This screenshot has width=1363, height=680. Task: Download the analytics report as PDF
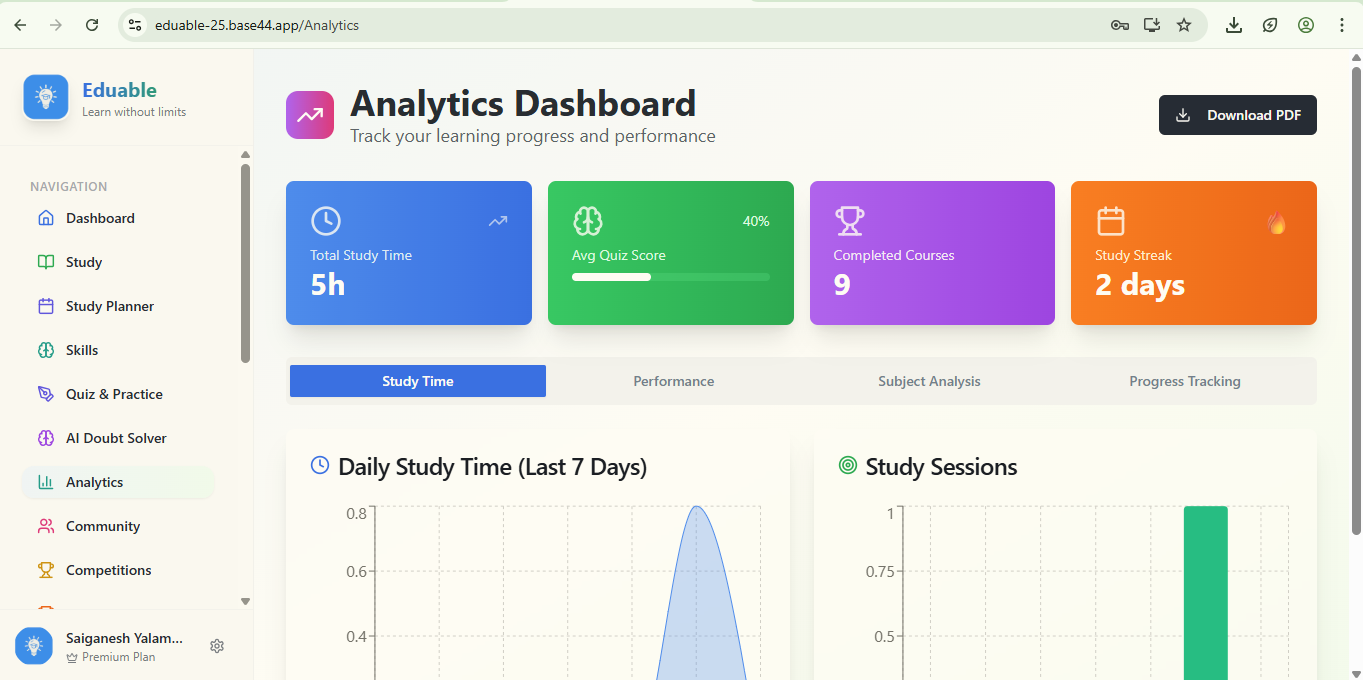coord(1237,115)
